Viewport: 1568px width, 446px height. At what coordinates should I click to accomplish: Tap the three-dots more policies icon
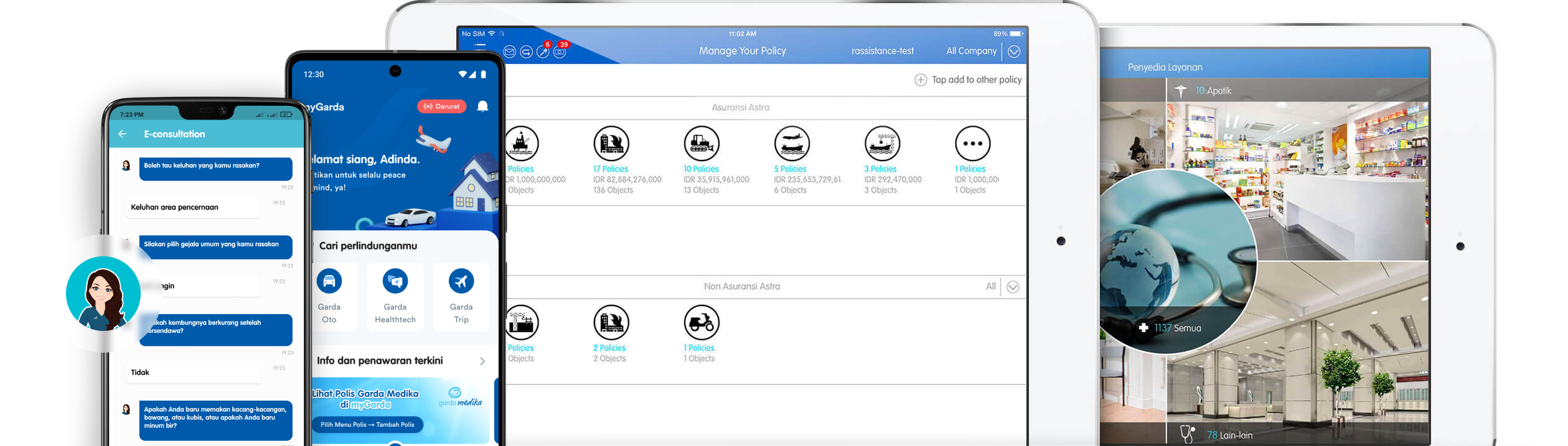[x=972, y=144]
